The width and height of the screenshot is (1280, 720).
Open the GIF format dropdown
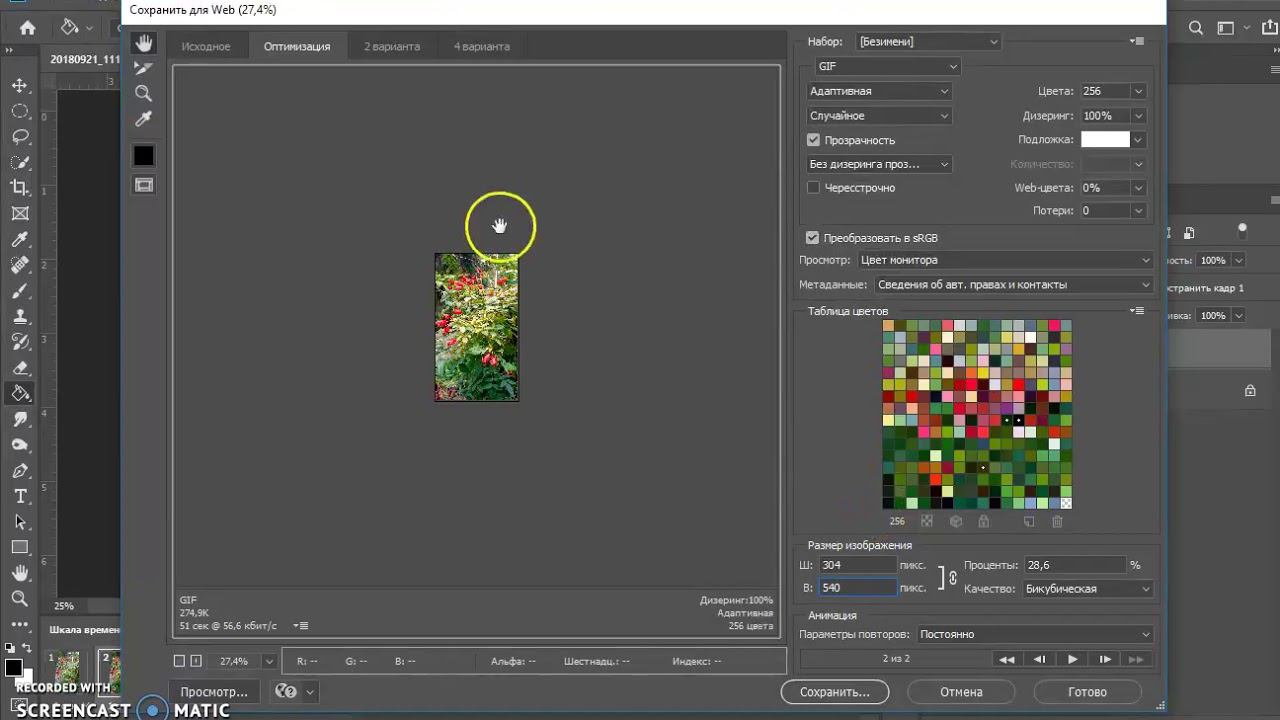[x=887, y=66]
